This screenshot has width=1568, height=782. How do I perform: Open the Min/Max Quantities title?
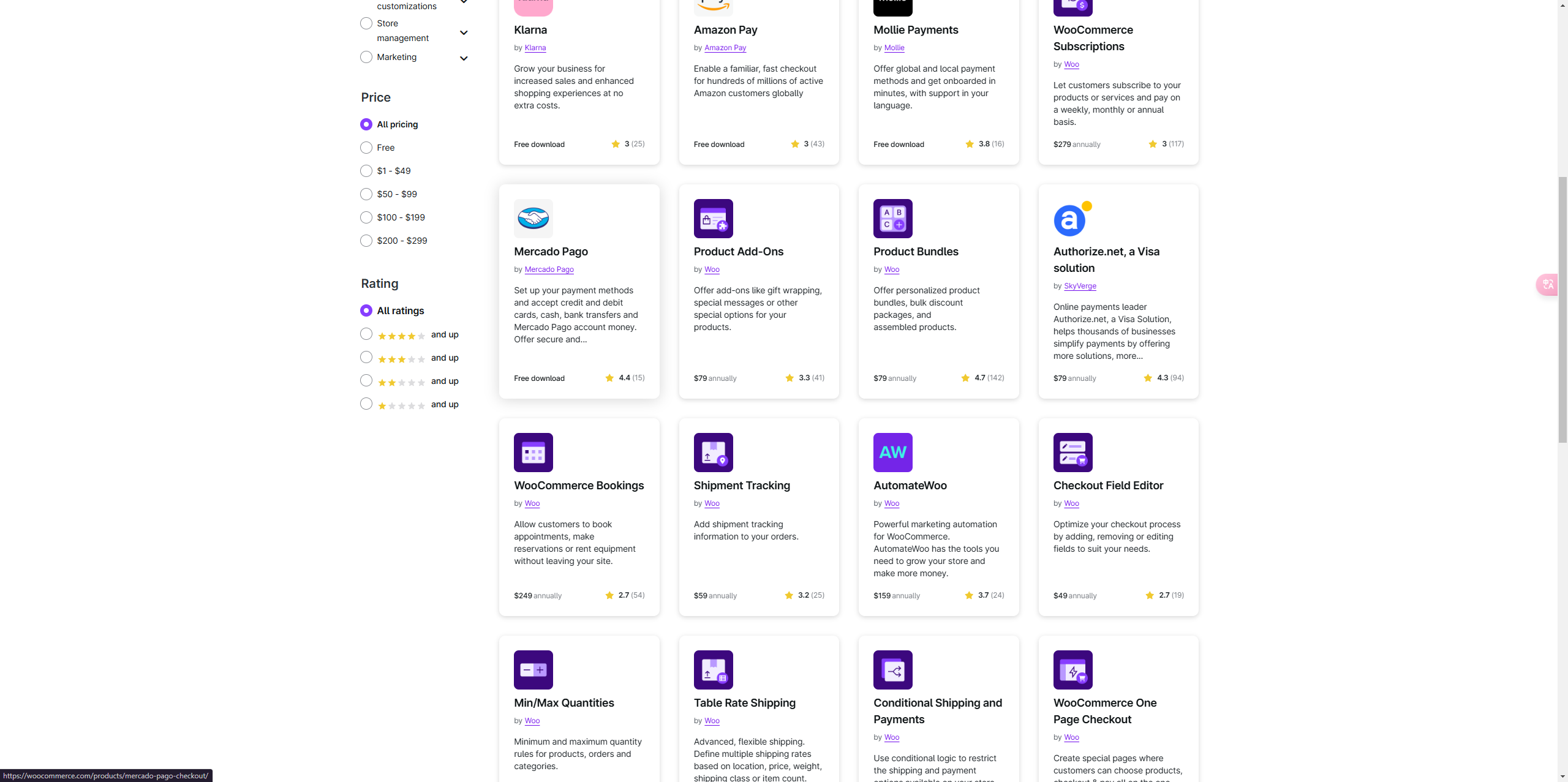pos(564,703)
